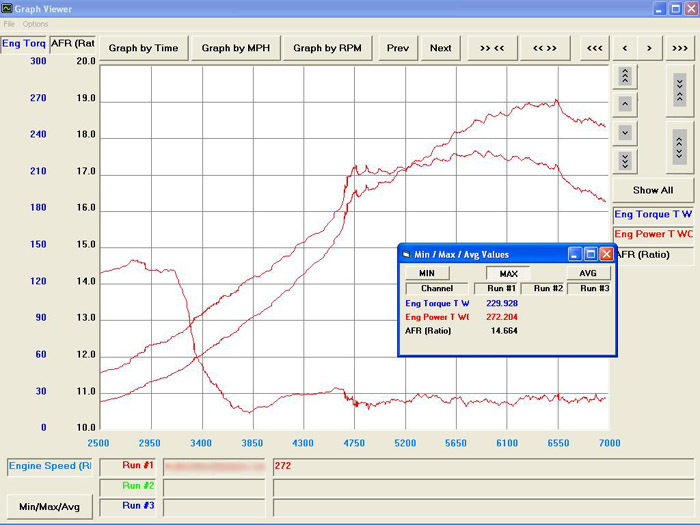Screen dimensions: 700x525
Task: Click the vertical zoom-in button near Show All
Action: click(x=679, y=147)
